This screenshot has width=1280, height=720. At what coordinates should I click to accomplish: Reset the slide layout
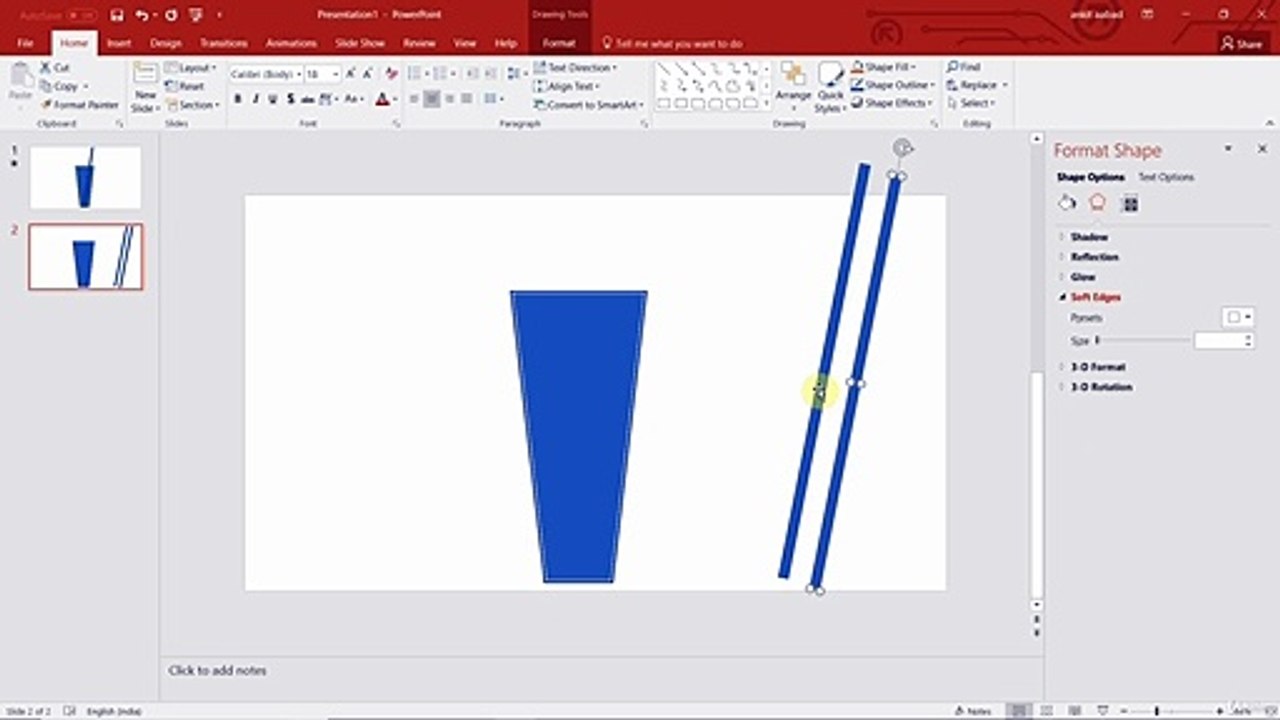click(185, 86)
